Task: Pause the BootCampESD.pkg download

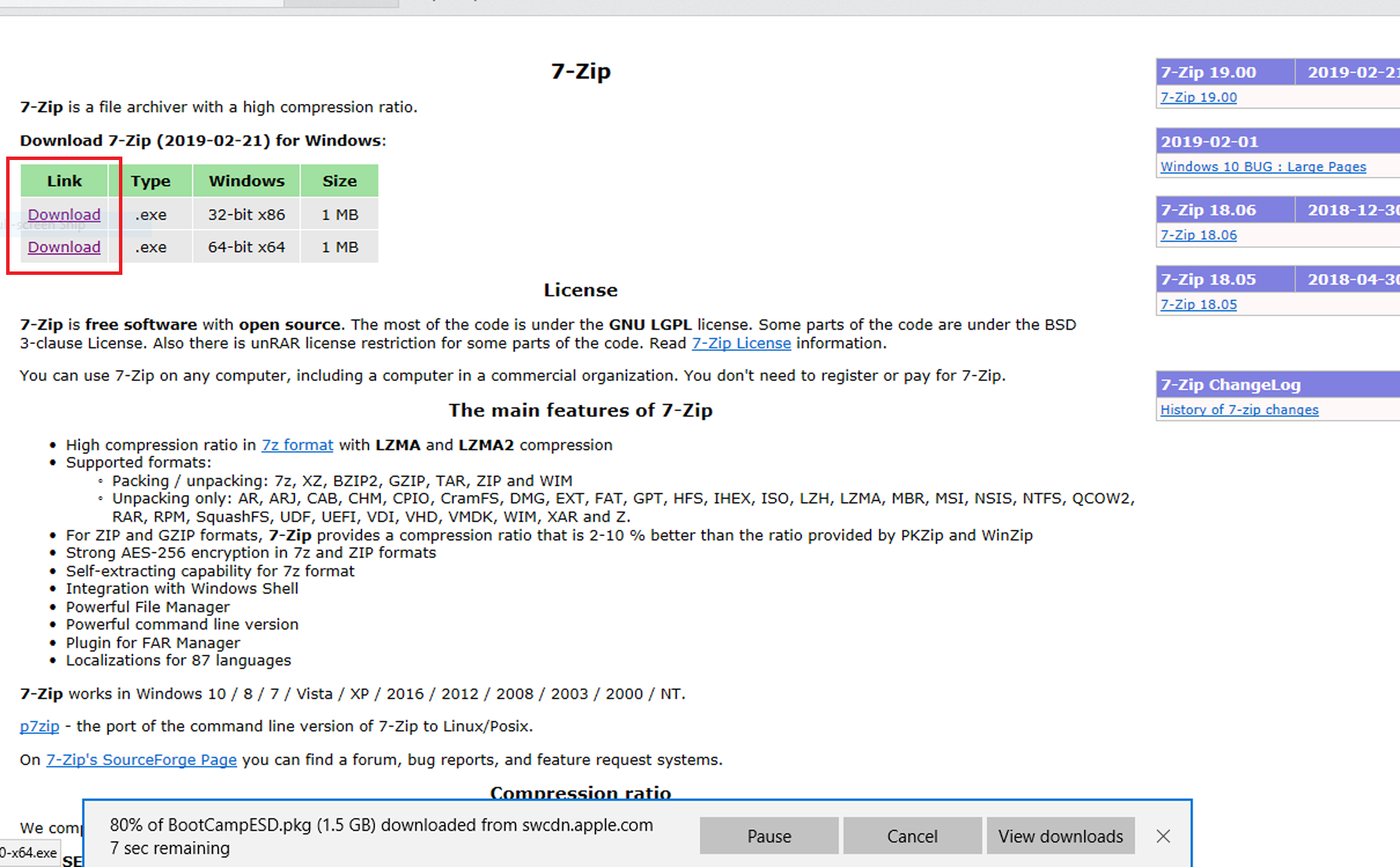Action: click(x=768, y=836)
